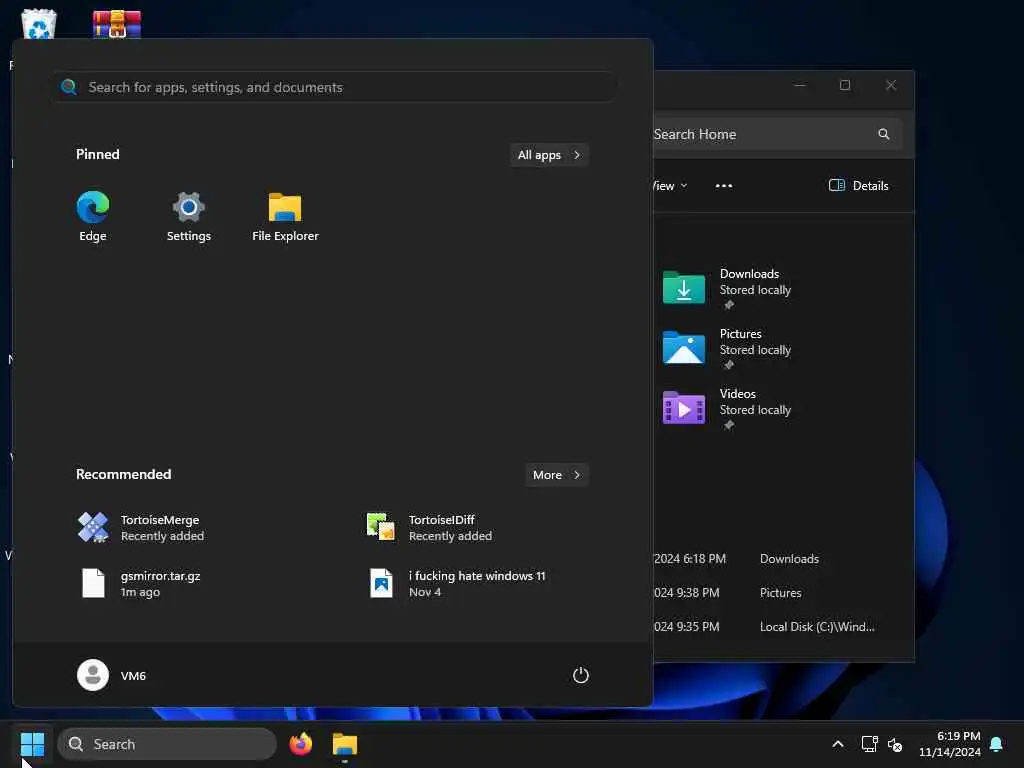
Task: Open File Explorer from the taskbar
Action: coord(345,744)
